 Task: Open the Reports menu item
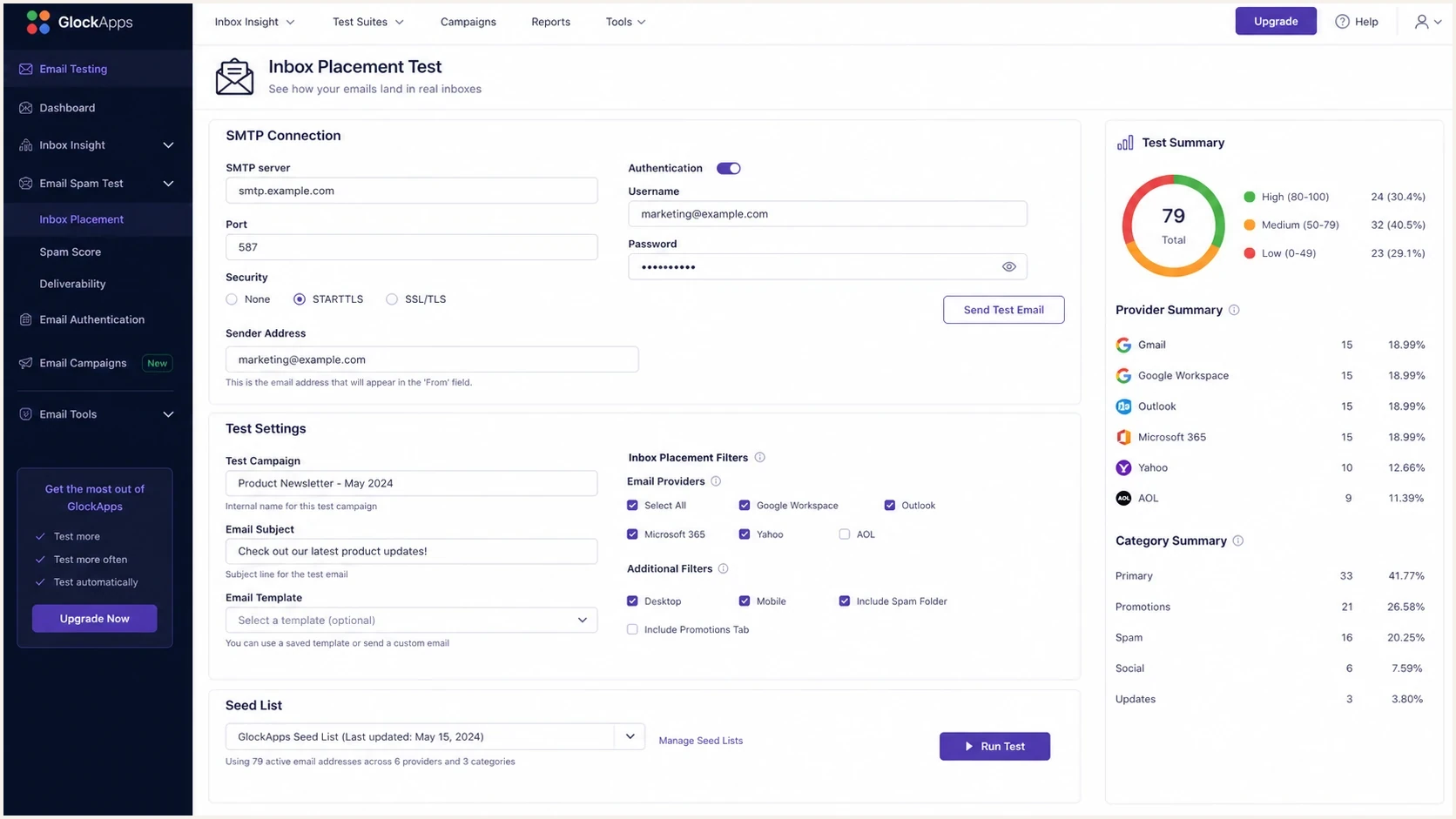[550, 22]
